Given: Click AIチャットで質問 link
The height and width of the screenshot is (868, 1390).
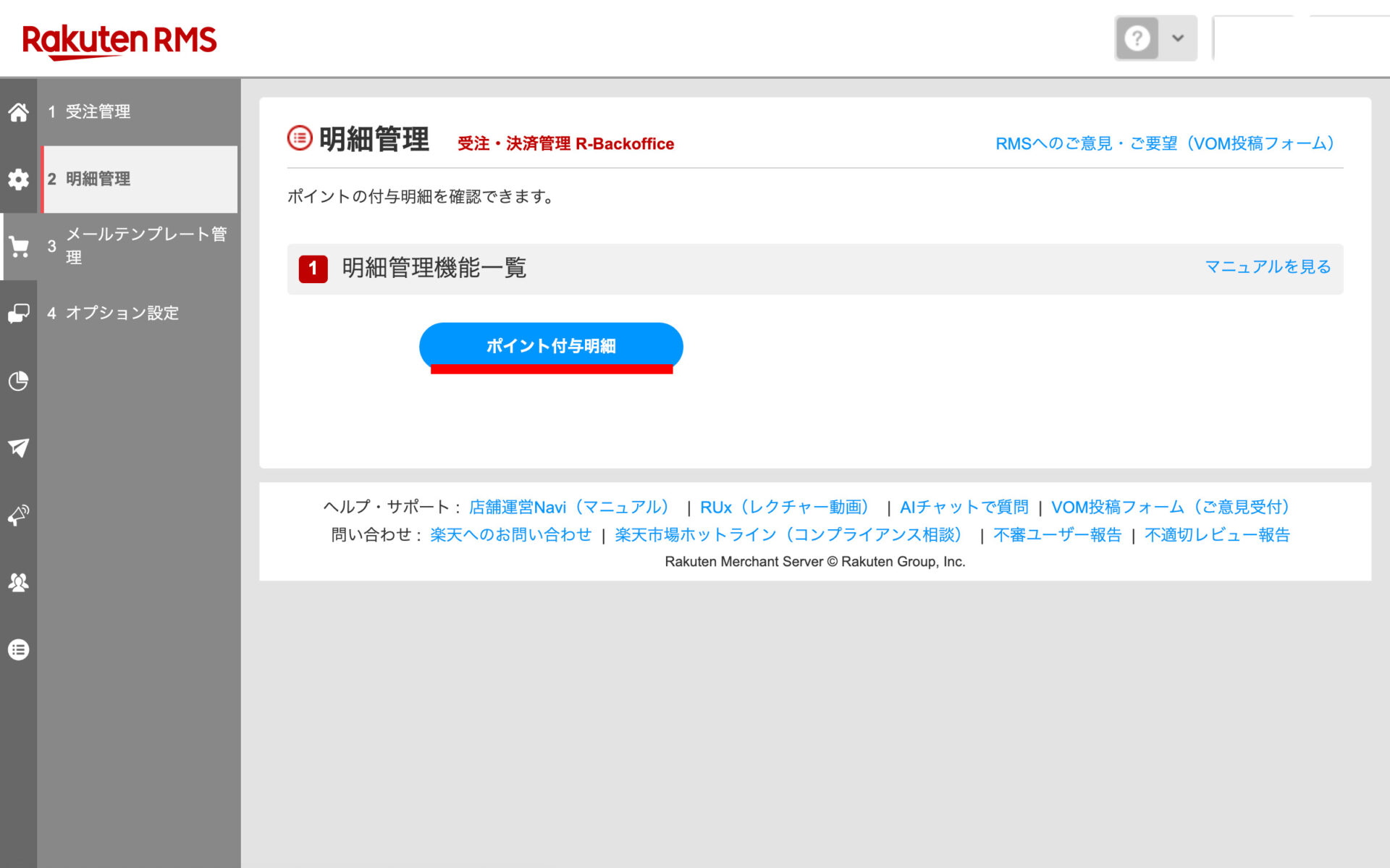Looking at the screenshot, I should tap(964, 507).
